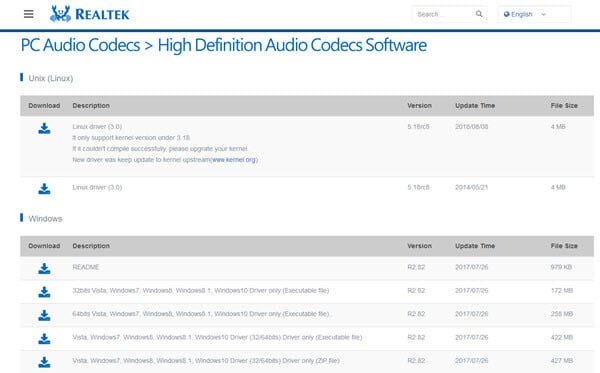Click the 2014/05/21 update time cell

coord(471,187)
